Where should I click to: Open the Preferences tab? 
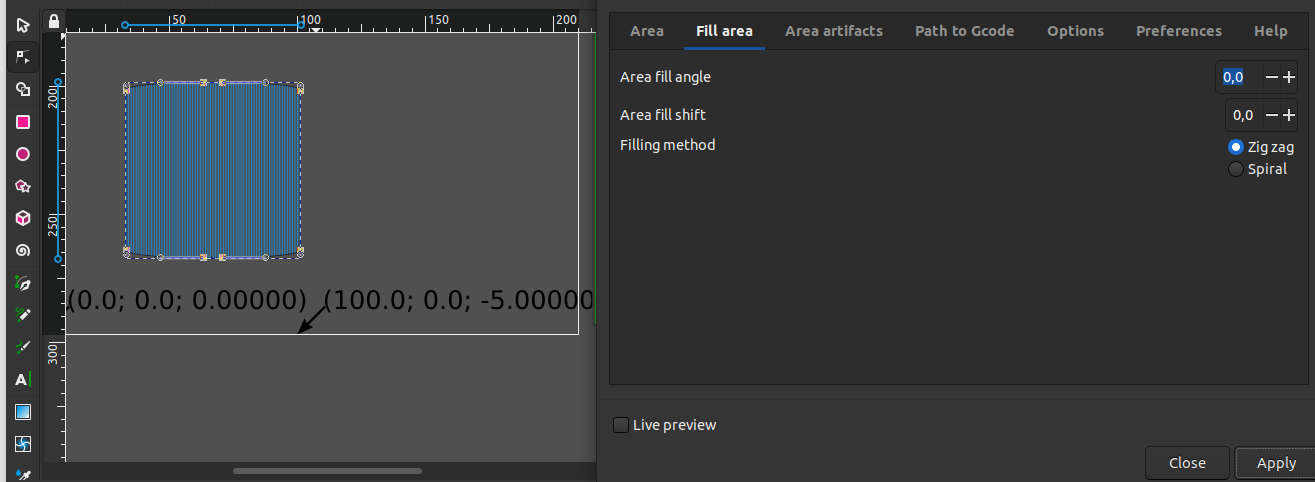tap(1179, 31)
